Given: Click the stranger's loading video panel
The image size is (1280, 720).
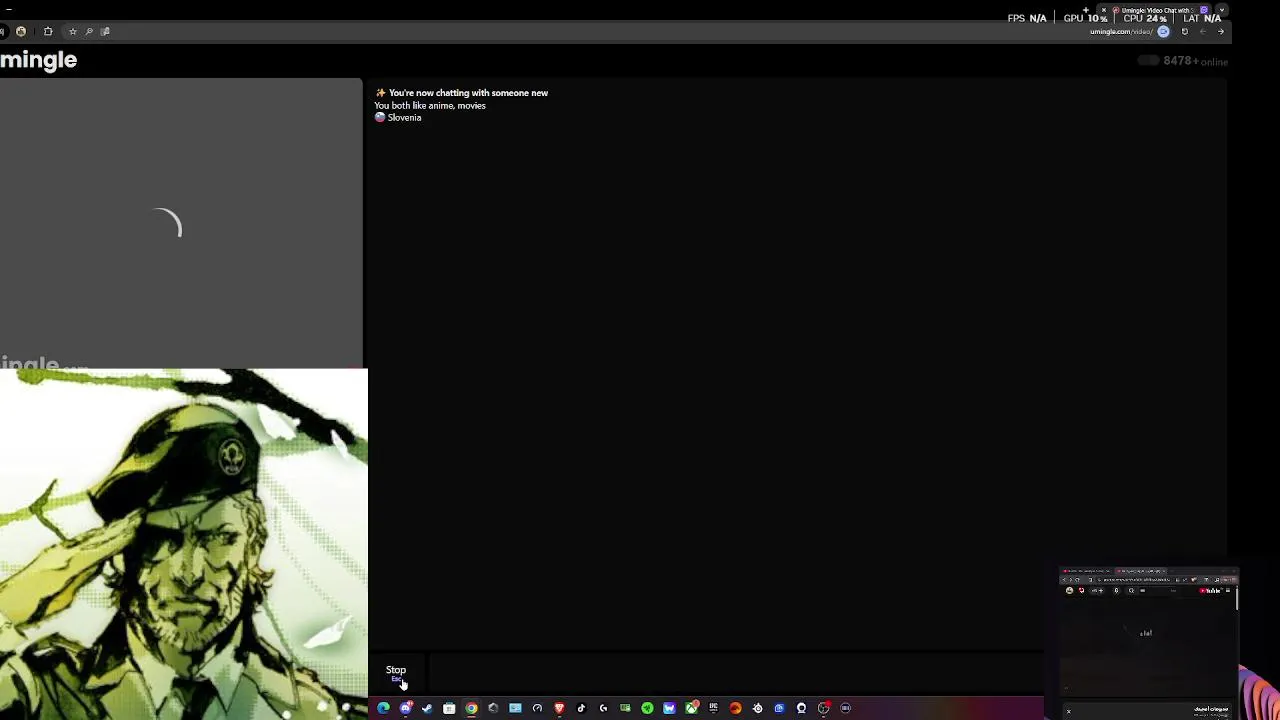Looking at the screenshot, I should (181, 223).
